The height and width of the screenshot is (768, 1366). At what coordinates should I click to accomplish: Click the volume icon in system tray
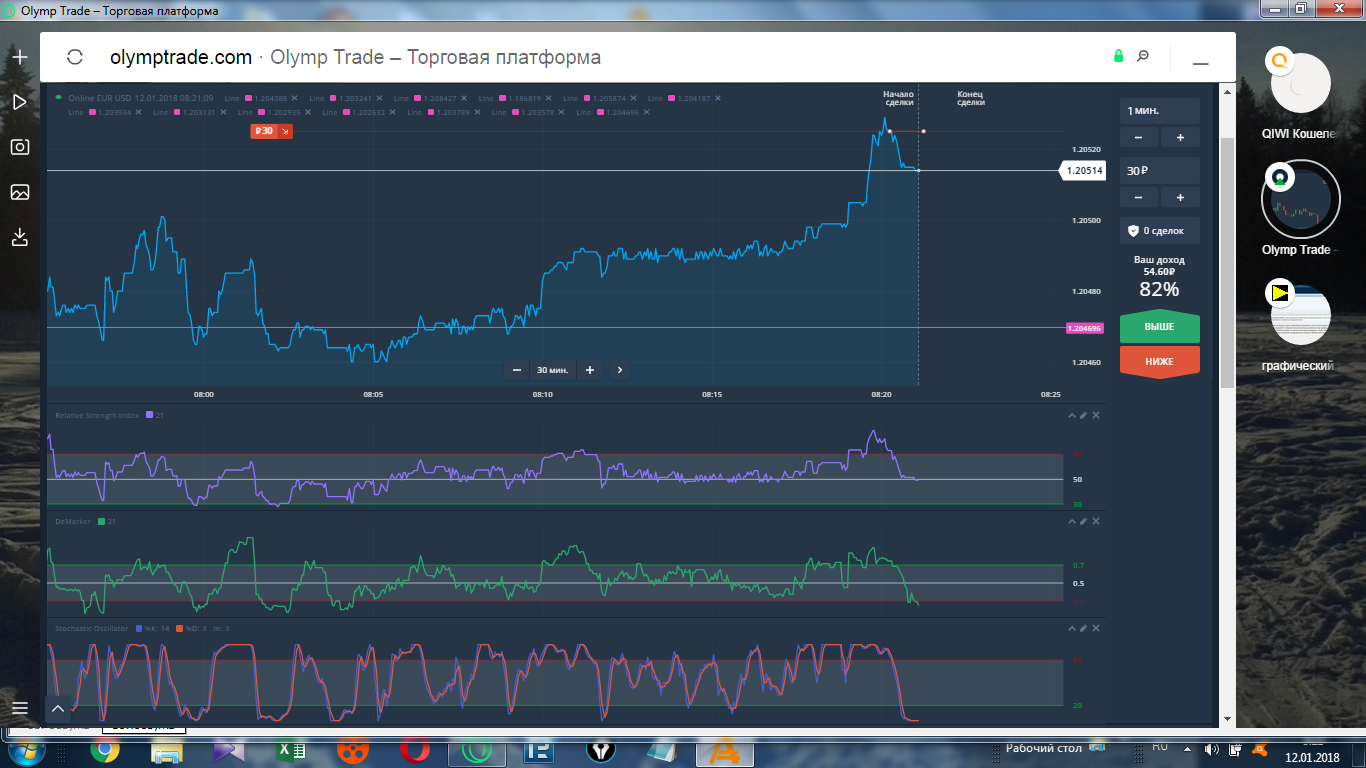click(x=1212, y=750)
